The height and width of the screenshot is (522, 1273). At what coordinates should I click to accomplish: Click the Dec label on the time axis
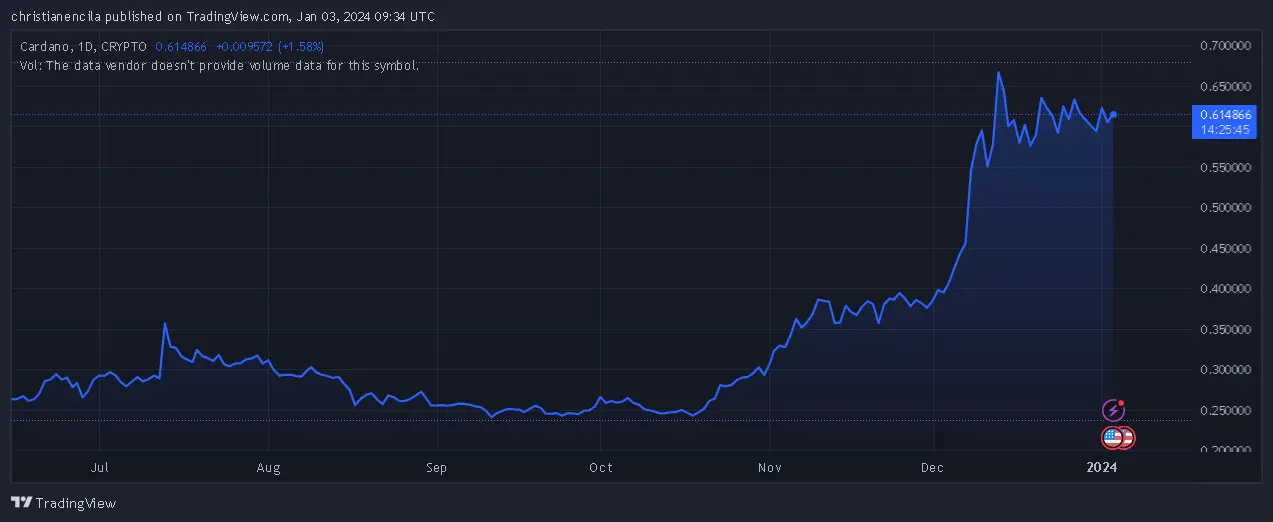click(x=933, y=467)
